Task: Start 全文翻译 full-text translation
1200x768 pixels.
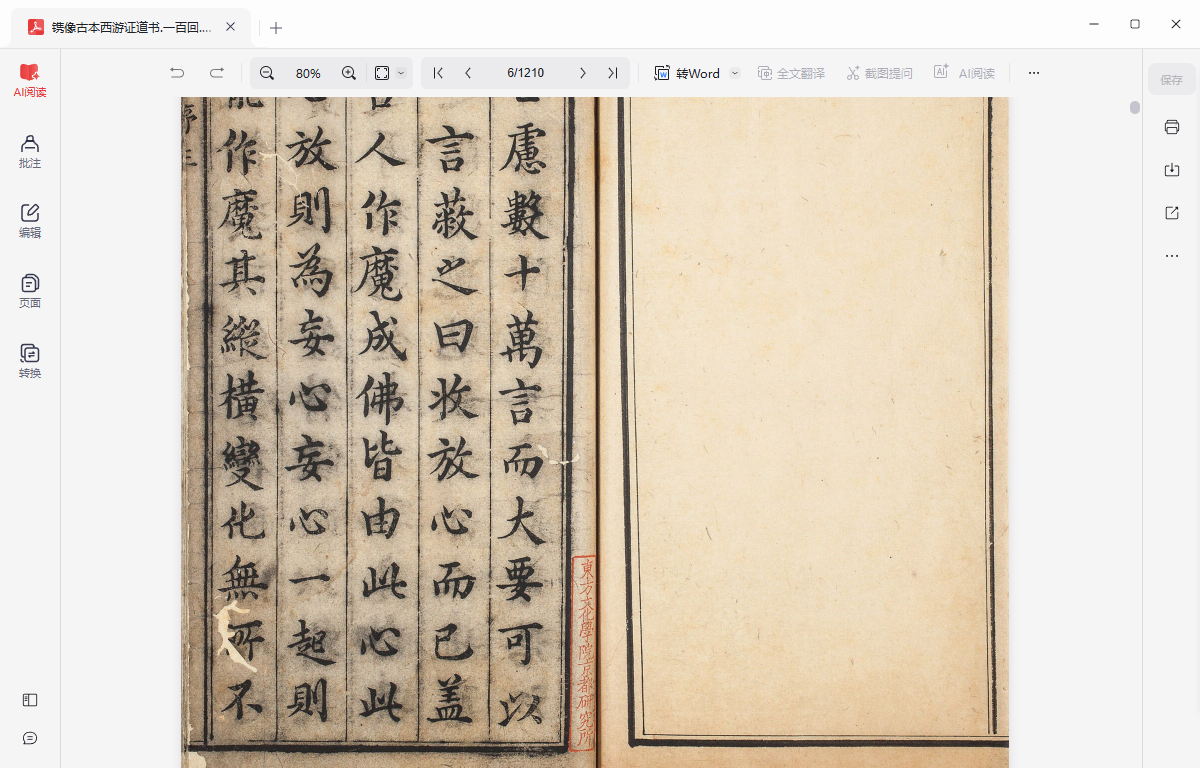Action: [791, 73]
